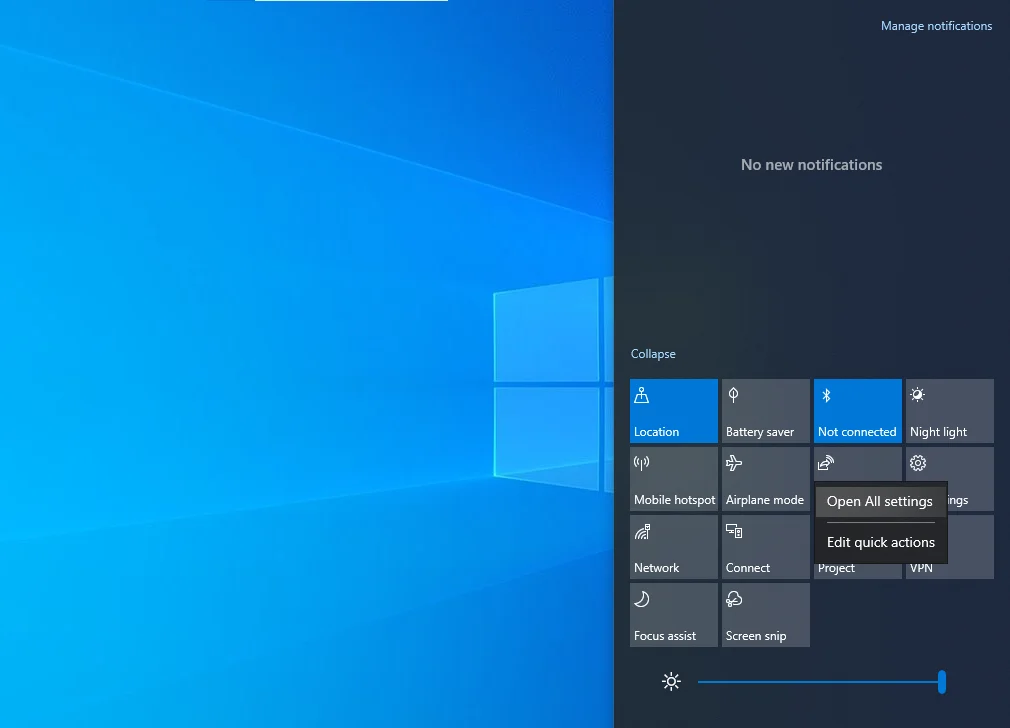Click the brightness slider handle
The image size is (1010, 728).
click(942, 682)
